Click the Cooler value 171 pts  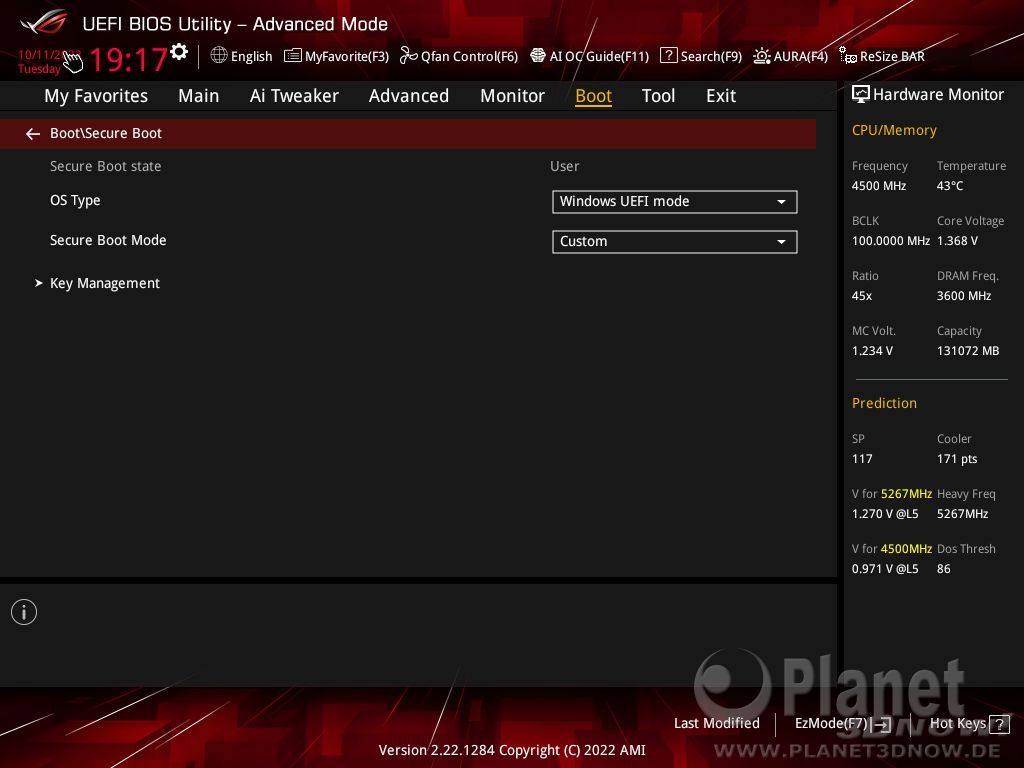(x=957, y=458)
